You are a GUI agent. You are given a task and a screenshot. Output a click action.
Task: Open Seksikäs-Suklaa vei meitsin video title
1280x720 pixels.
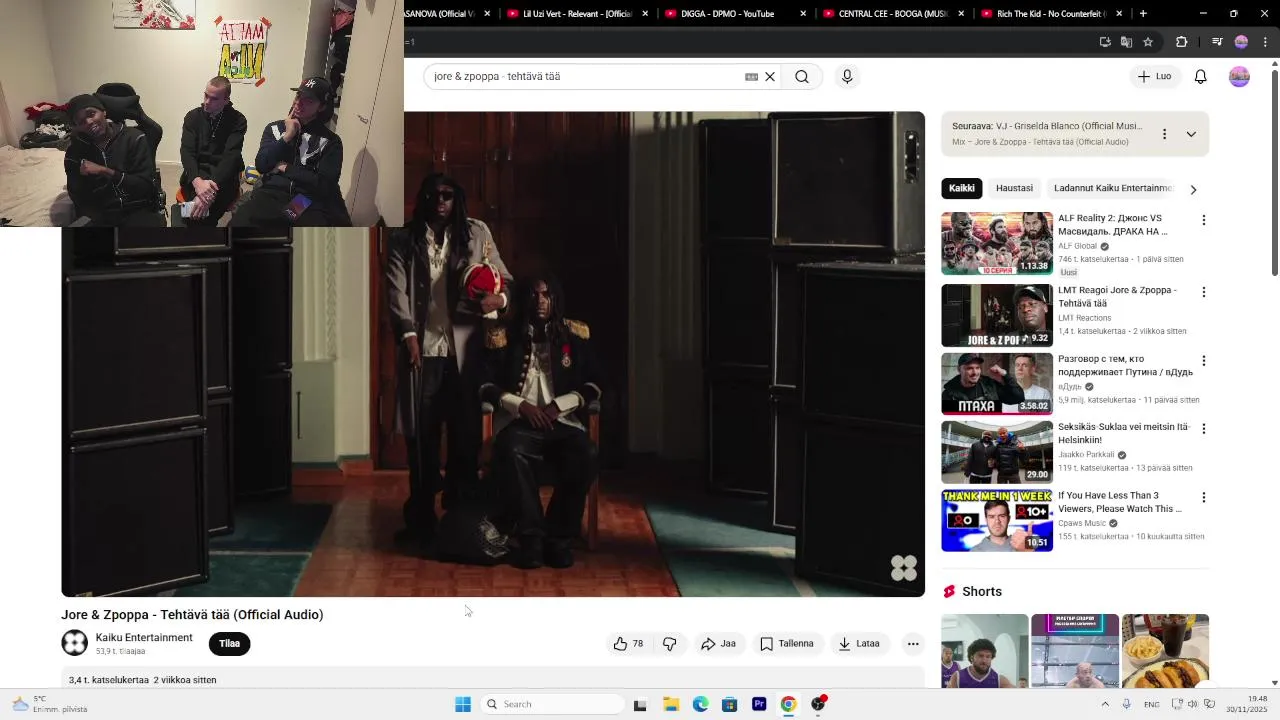[1124, 433]
